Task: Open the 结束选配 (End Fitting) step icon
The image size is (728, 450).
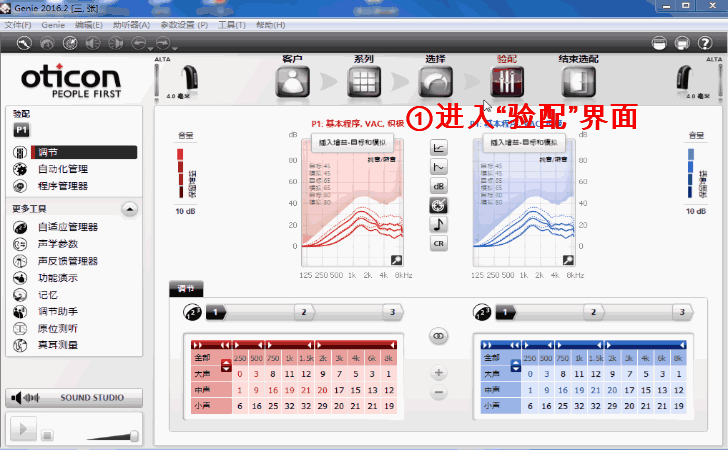Action: pyautogui.click(x=578, y=81)
